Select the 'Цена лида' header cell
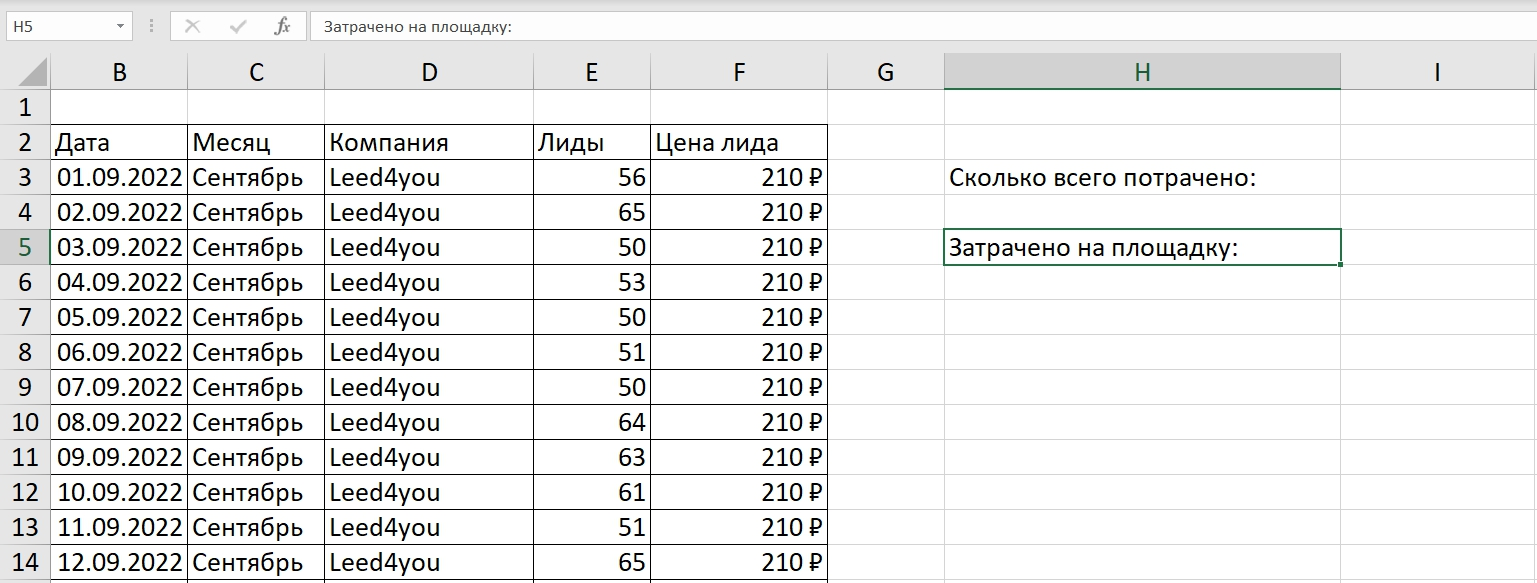The height and width of the screenshot is (583, 1537). point(738,141)
